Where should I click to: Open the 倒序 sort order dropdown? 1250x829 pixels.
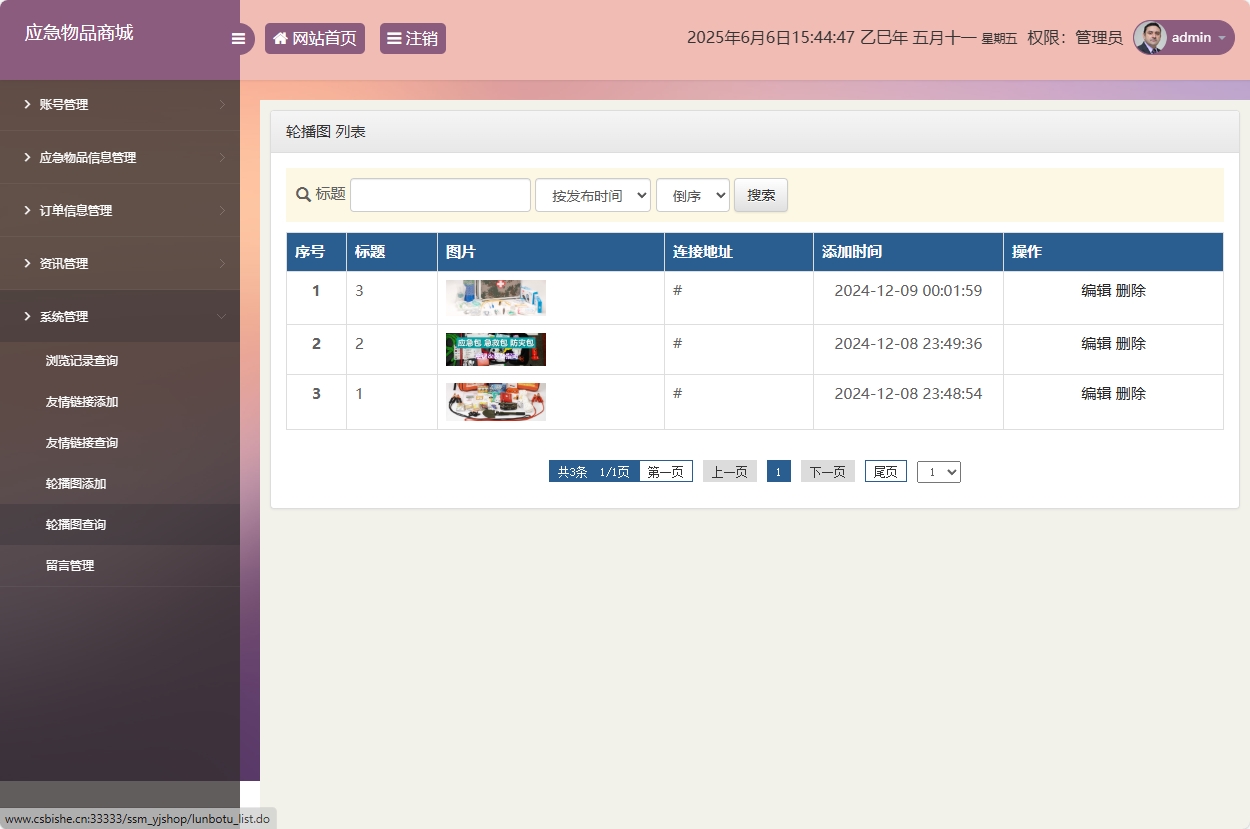[692, 195]
